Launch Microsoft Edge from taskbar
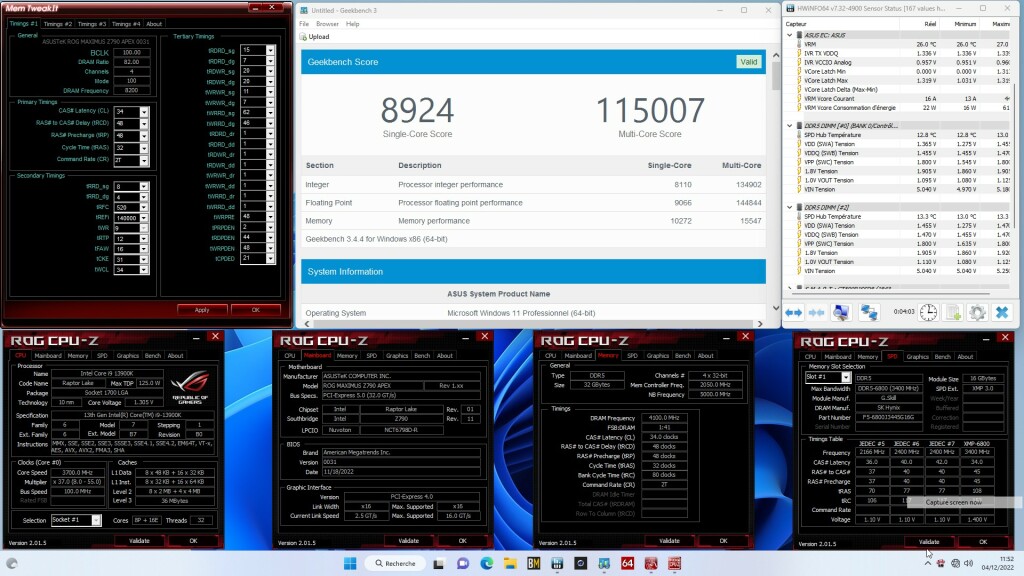 487,563
